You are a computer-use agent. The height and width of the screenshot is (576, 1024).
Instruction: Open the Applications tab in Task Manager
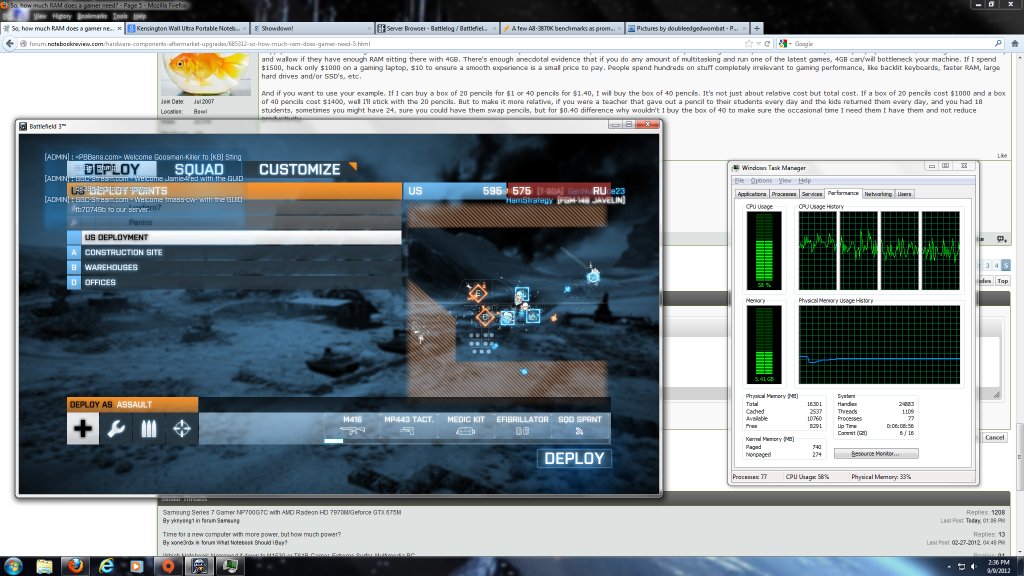pyautogui.click(x=752, y=194)
